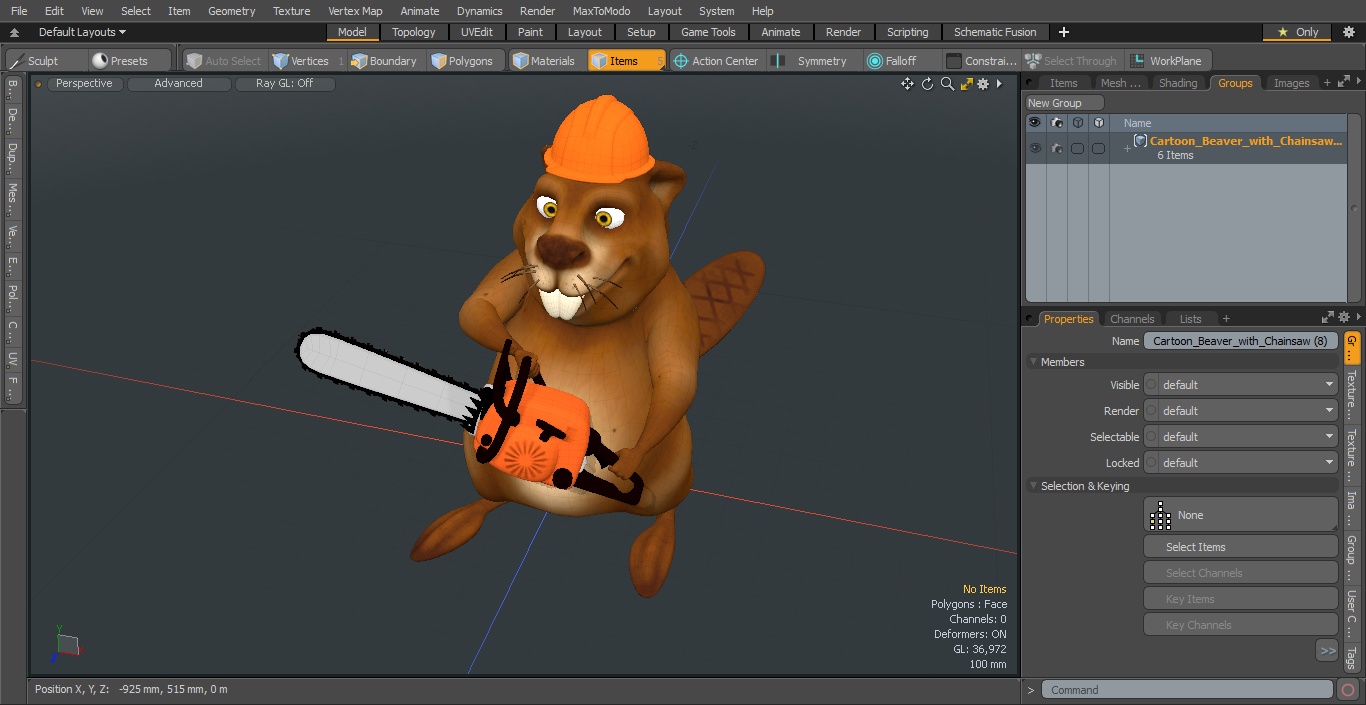Click the radio dot beside Locked
Screen dimensions: 1366x705
[1151, 462]
